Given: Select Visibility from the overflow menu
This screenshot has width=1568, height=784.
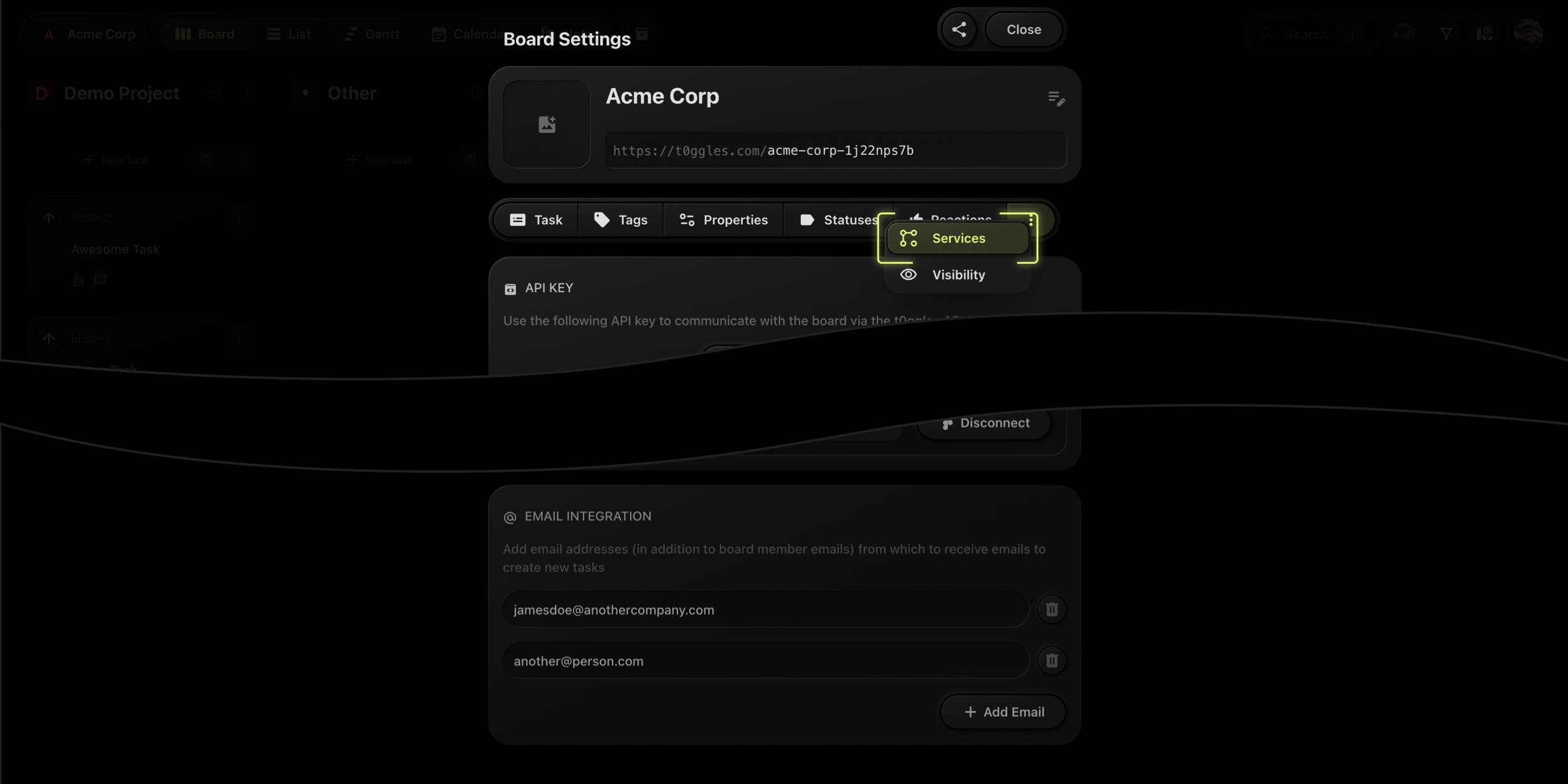Looking at the screenshot, I should tap(957, 275).
